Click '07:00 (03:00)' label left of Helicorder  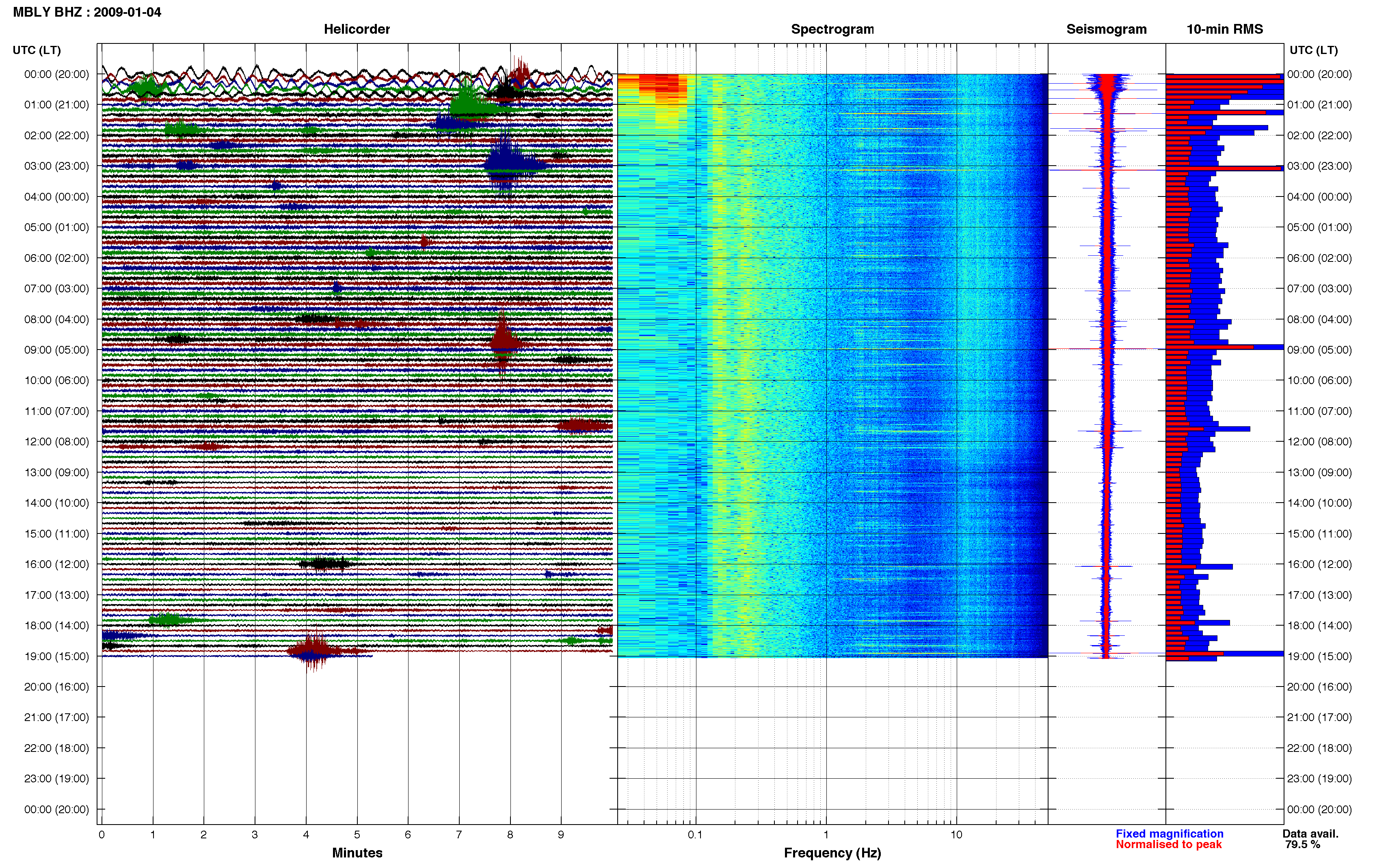(56, 288)
